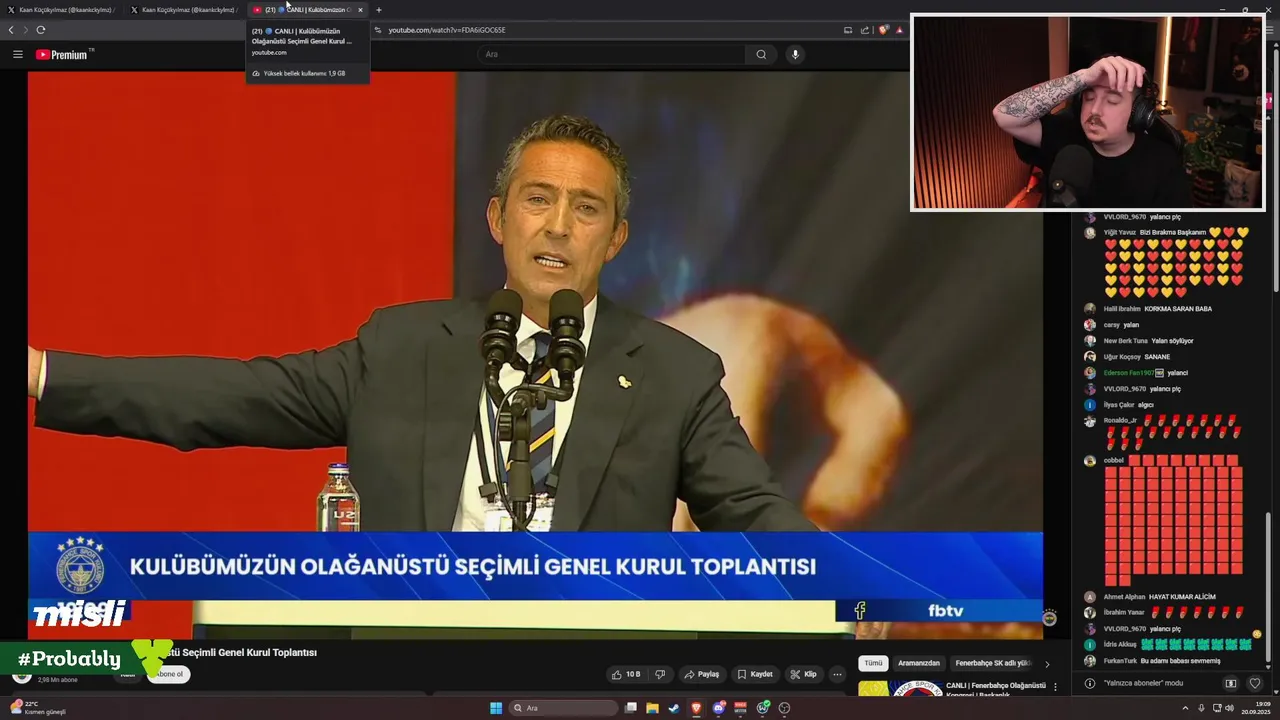Share the page via address bar share icon
Viewport: 1280px width, 720px height.
[865, 30]
